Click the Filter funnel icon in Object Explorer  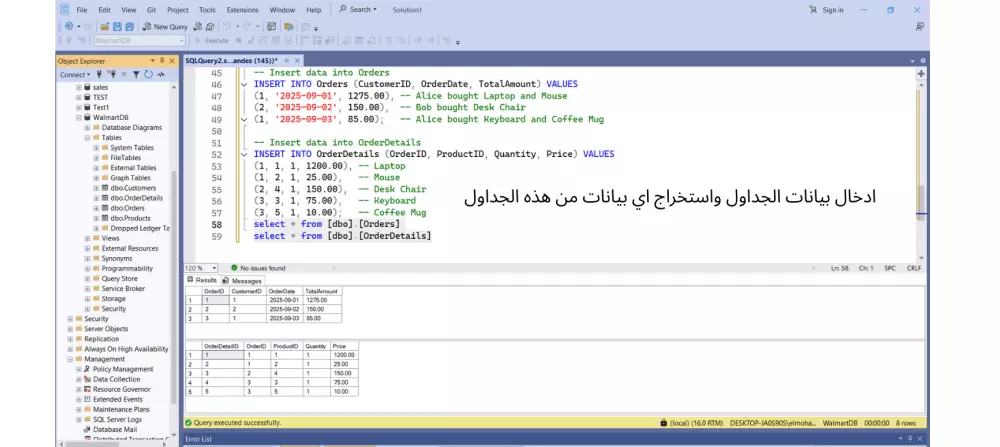[x=136, y=75]
